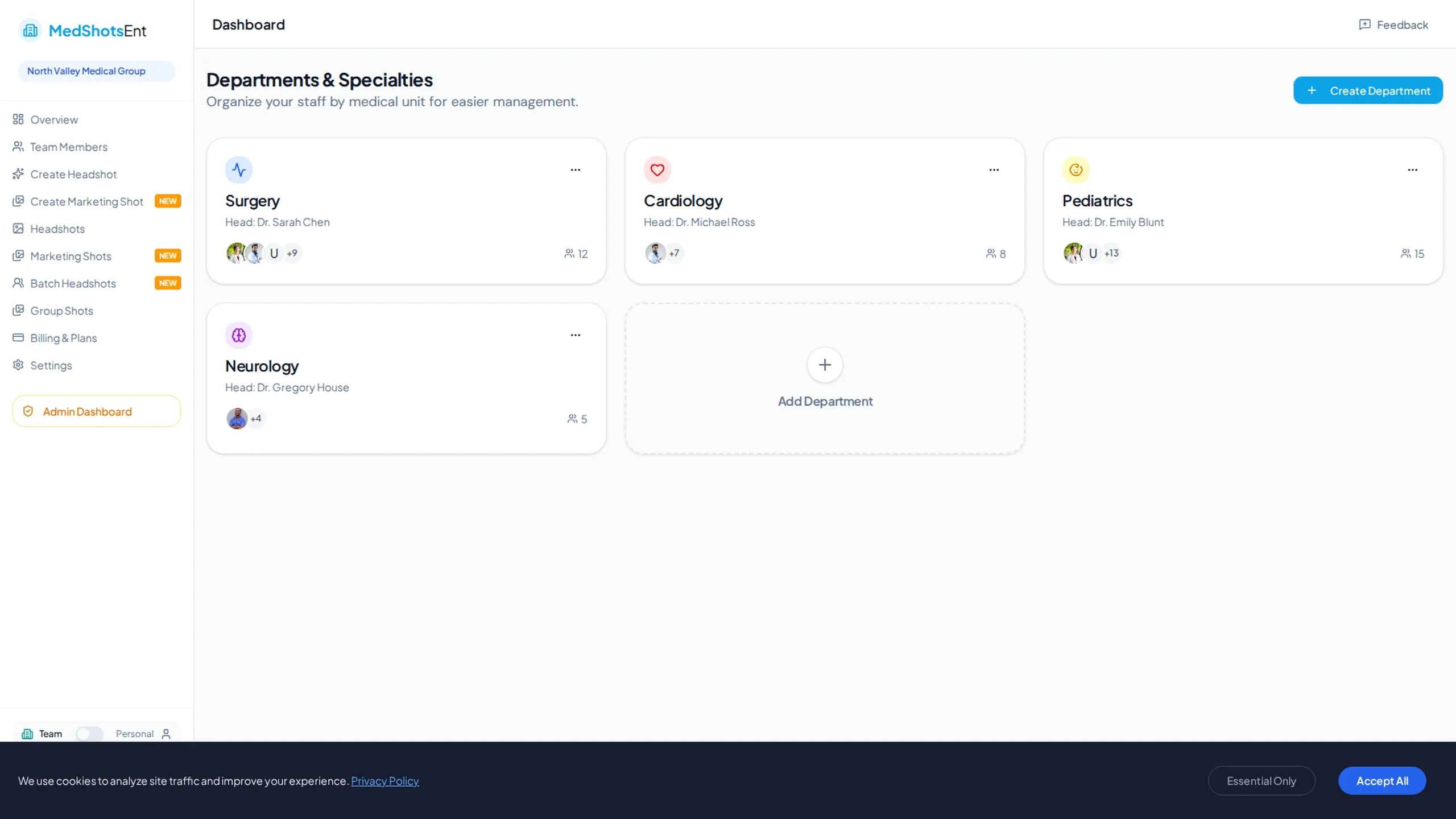Click the Neurology member avatar photo

click(237, 419)
